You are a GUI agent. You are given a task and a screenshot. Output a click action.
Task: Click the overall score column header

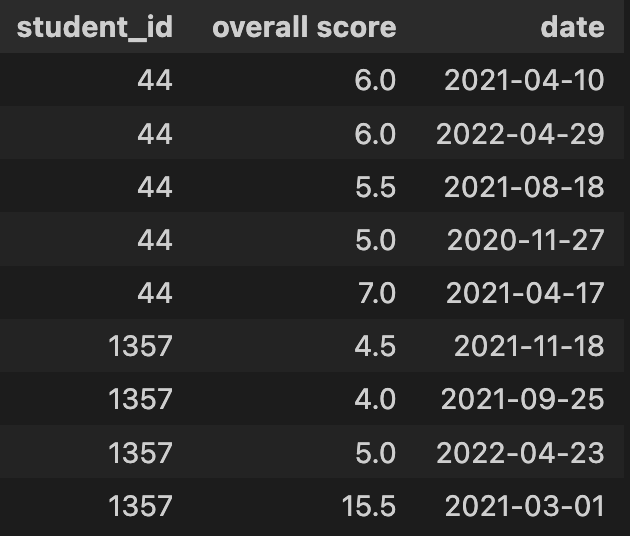[304, 27]
